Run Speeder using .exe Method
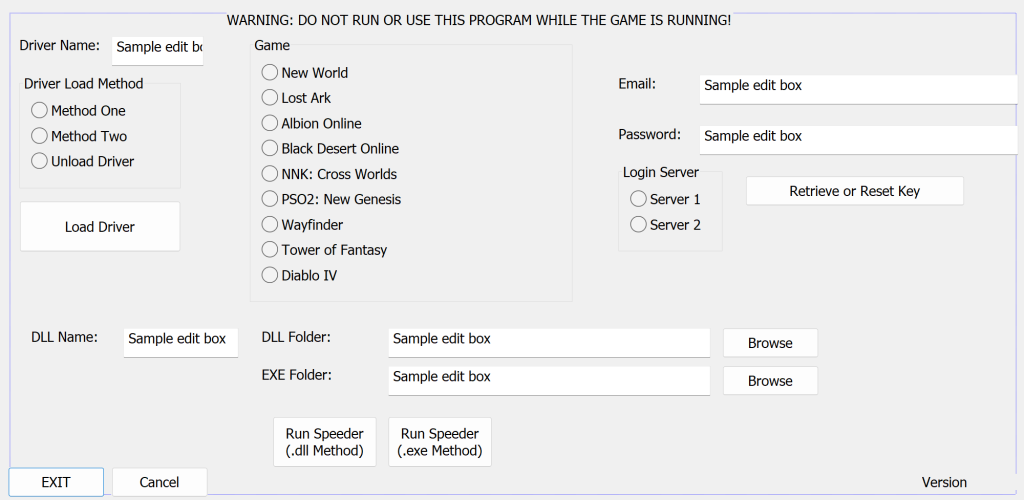Viewport: 1024px width, 500px height. 440,442
